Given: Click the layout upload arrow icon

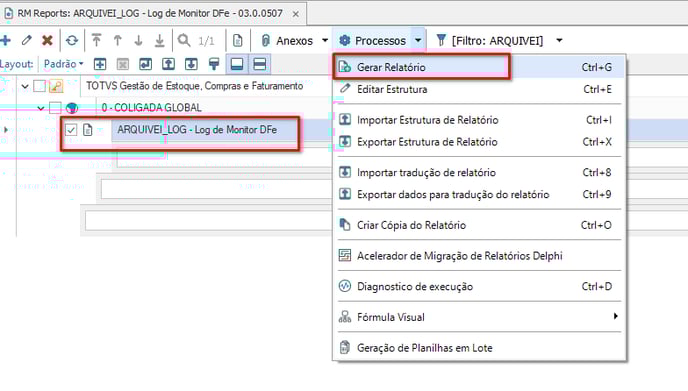Looking at the screenshot, I should 168,65.
